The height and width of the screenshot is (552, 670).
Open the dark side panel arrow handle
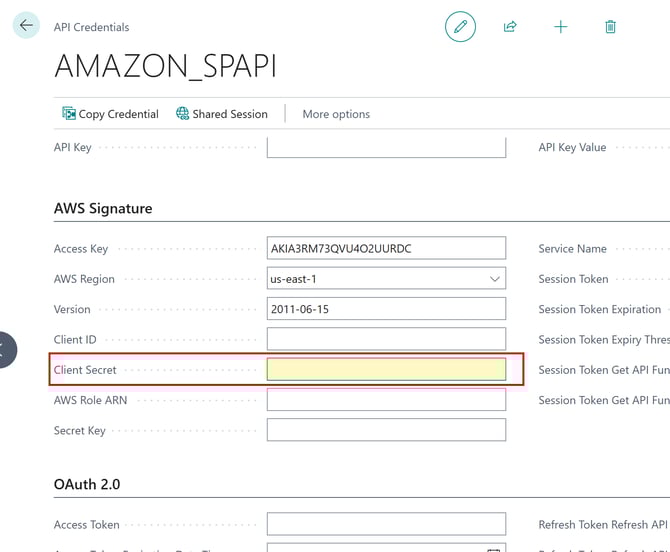pyautogui.click(x=6, y=349)
